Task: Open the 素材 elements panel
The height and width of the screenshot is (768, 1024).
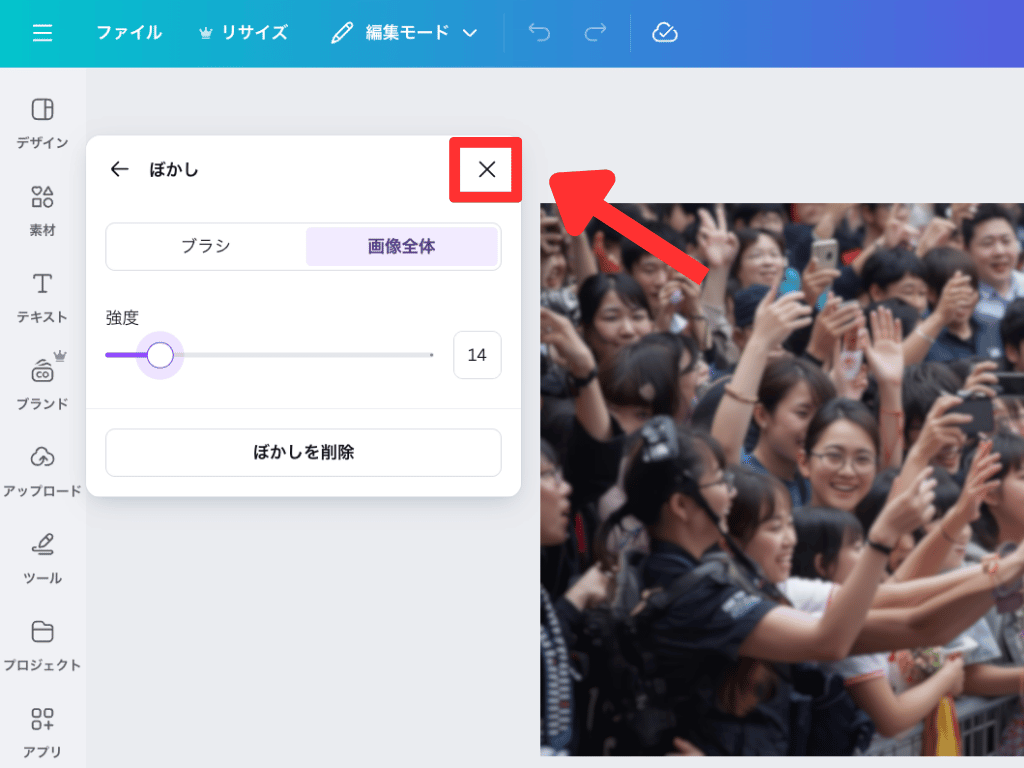Action: (x=42, y=210)
